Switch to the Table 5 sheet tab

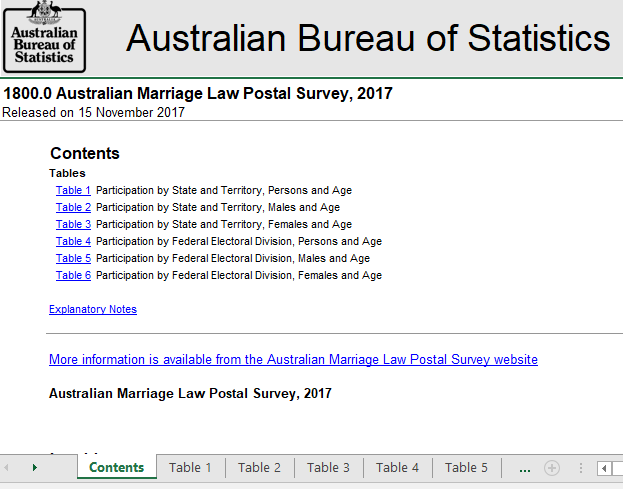466,468
